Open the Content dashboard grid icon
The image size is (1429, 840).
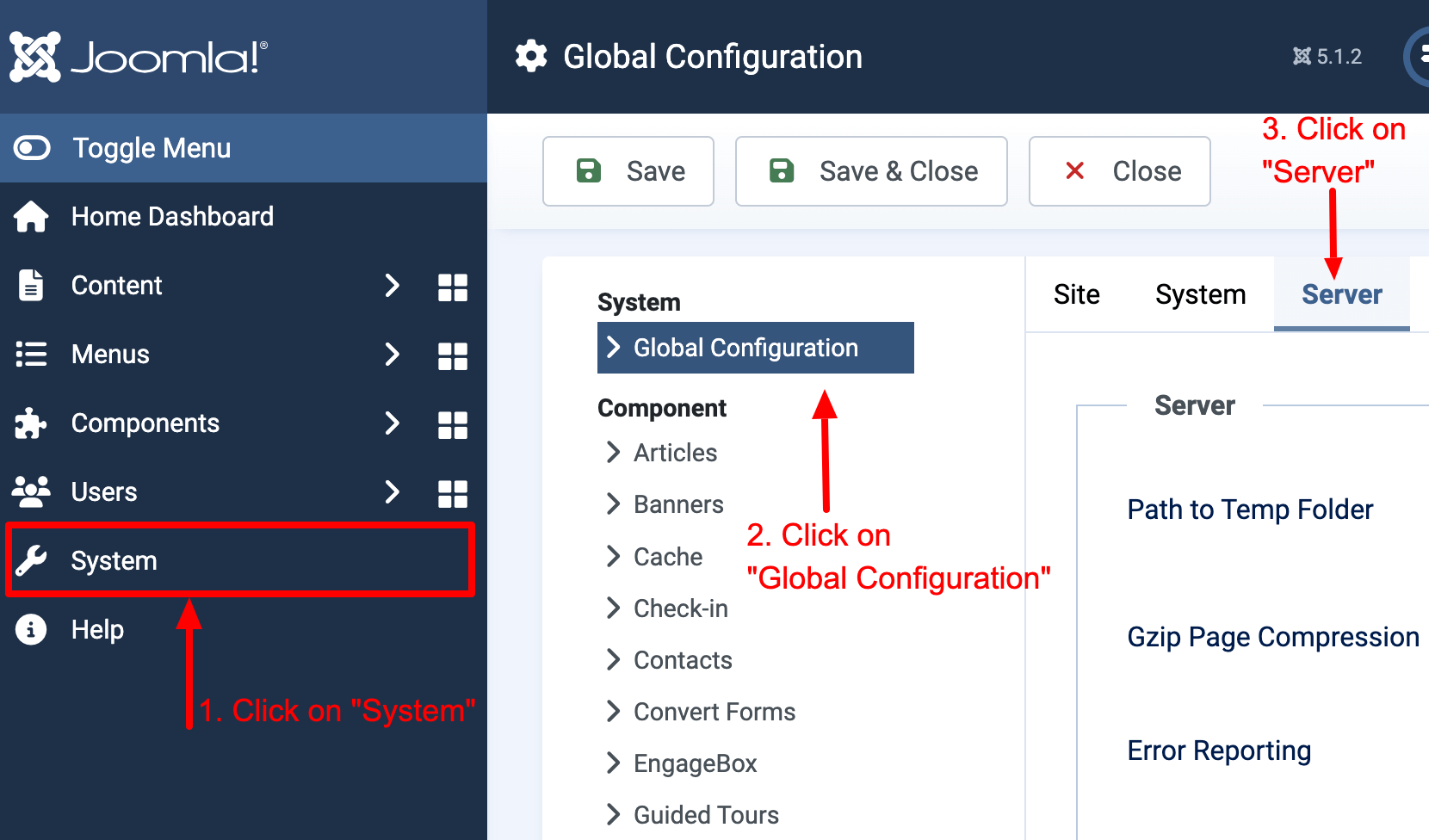(x=453, y=287)
